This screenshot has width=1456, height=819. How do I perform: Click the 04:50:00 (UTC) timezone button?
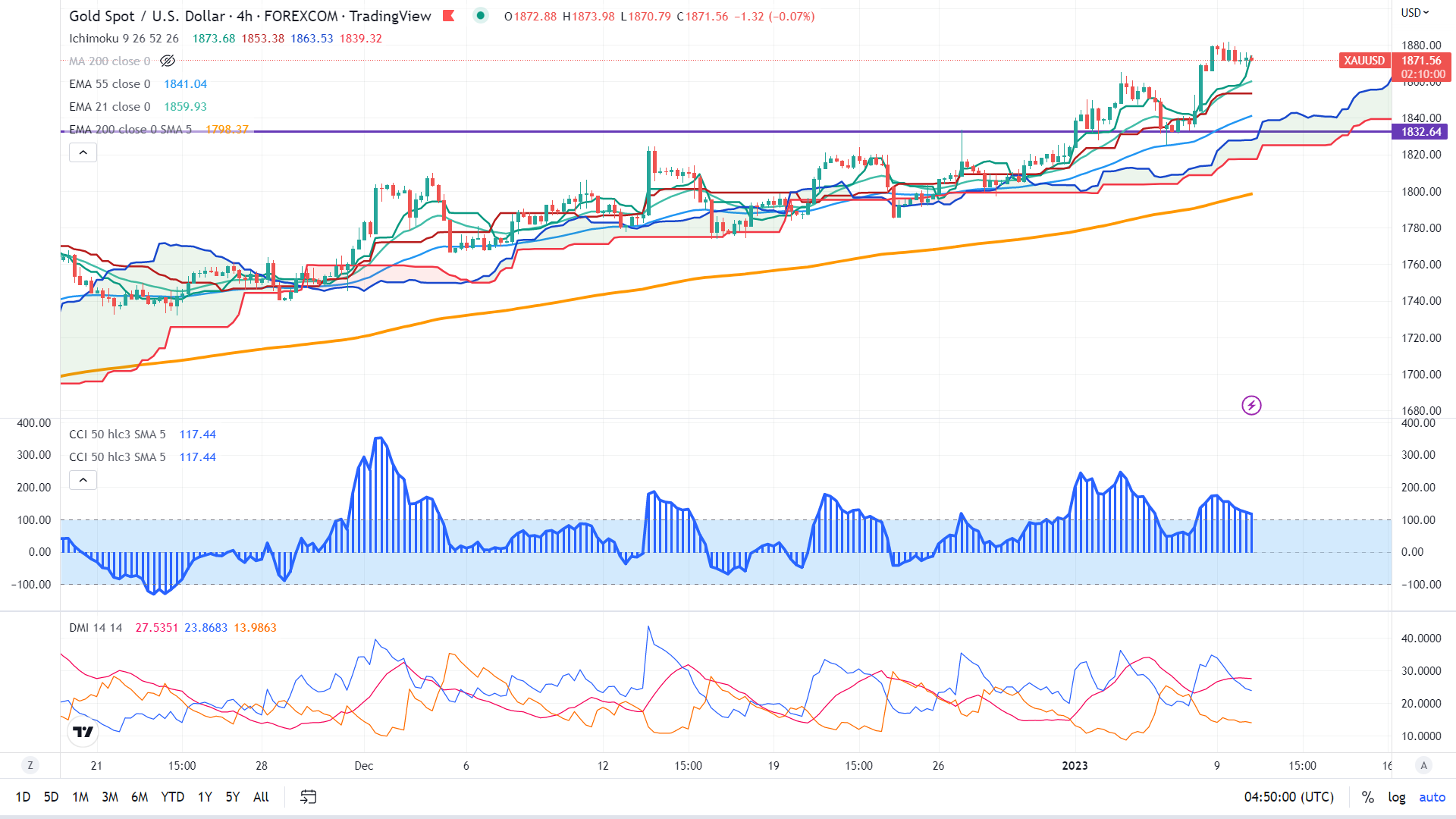click(x=1288, y=797)
